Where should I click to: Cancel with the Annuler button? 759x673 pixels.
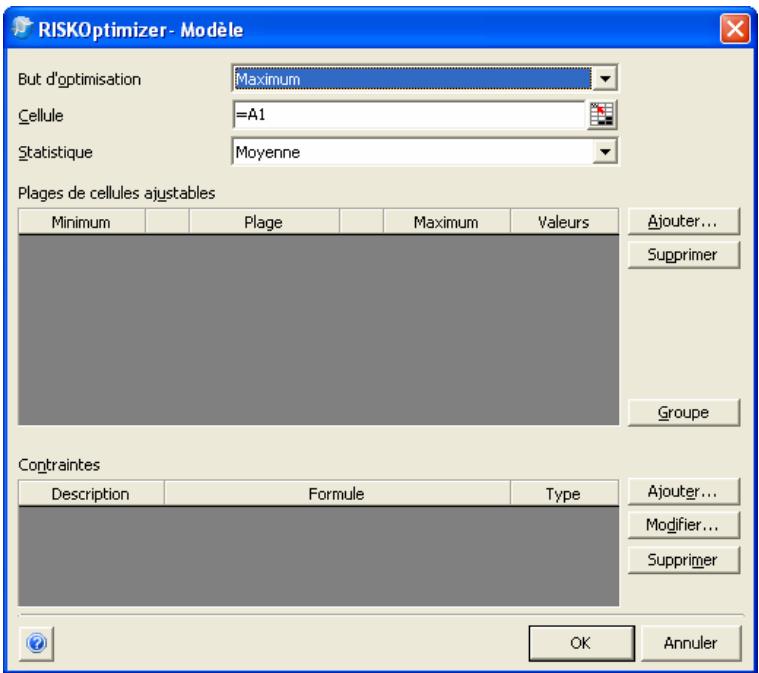[691, 643]
